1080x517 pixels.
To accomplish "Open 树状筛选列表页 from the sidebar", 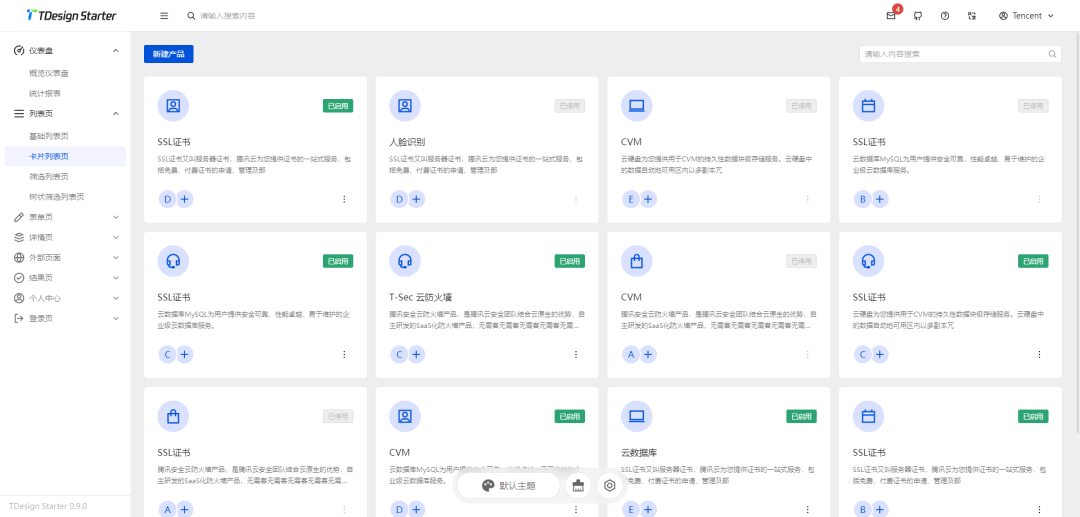I will pyautogui.click(x=57, y=197).
